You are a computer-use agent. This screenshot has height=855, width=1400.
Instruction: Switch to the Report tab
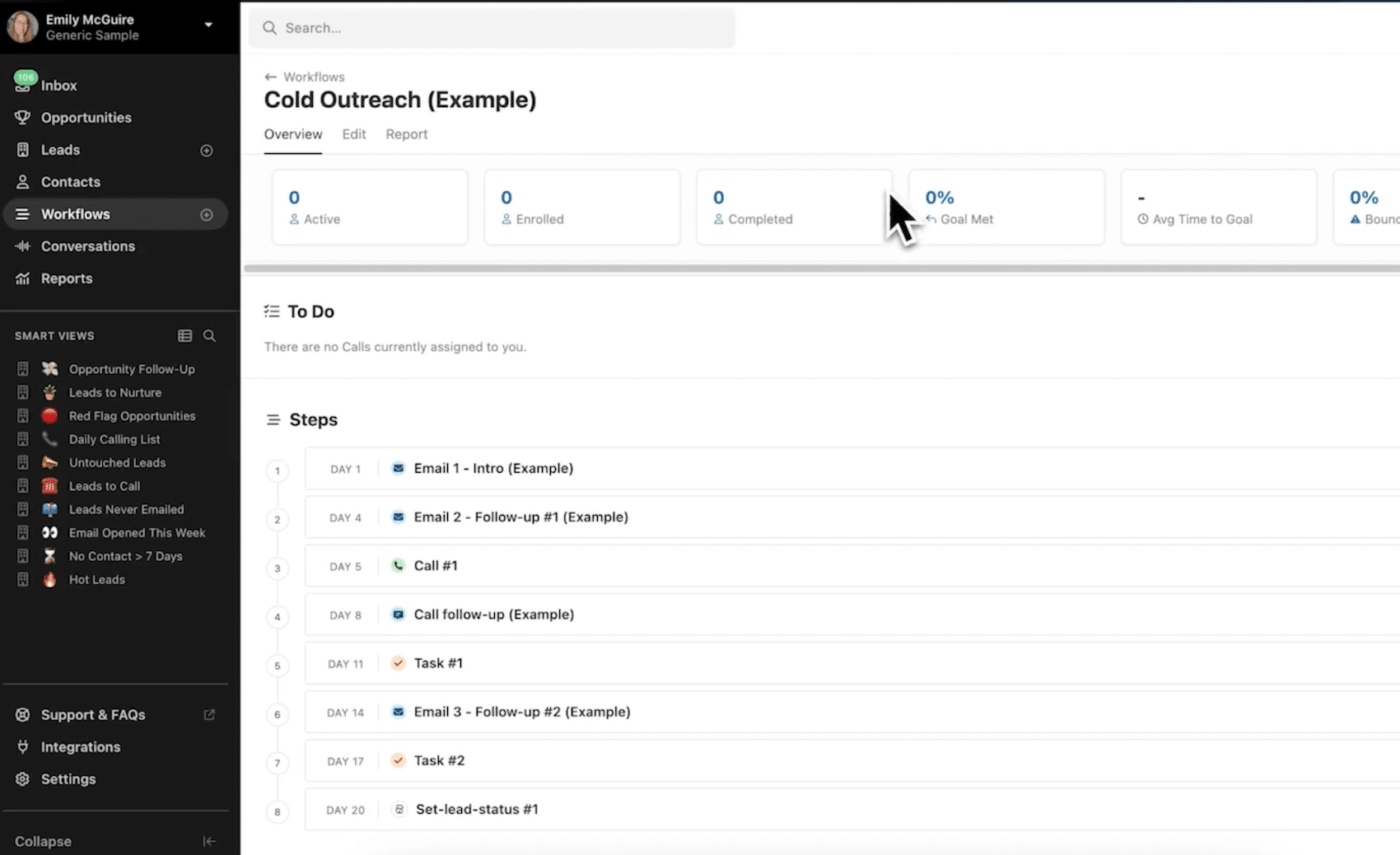click(407, 134)
